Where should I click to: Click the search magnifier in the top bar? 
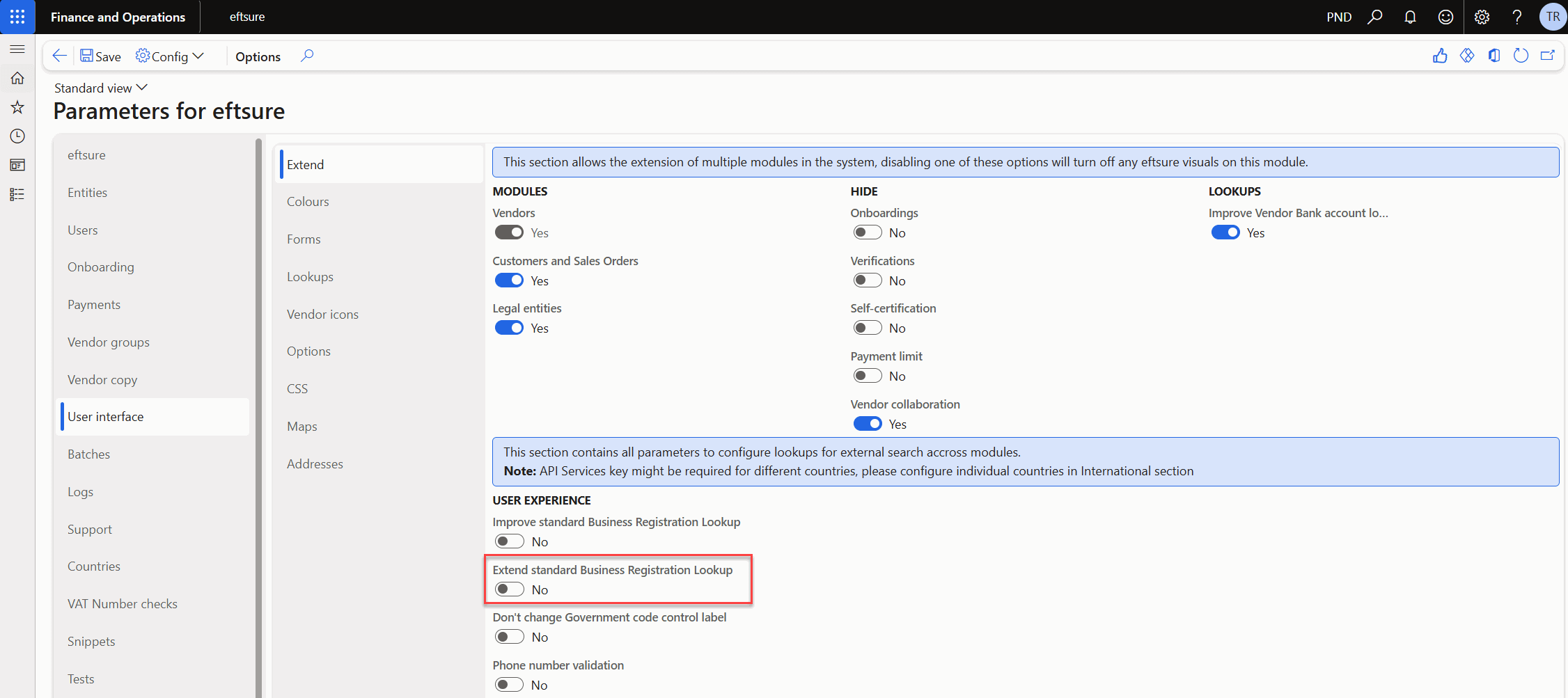click(x=1374, y=17)
